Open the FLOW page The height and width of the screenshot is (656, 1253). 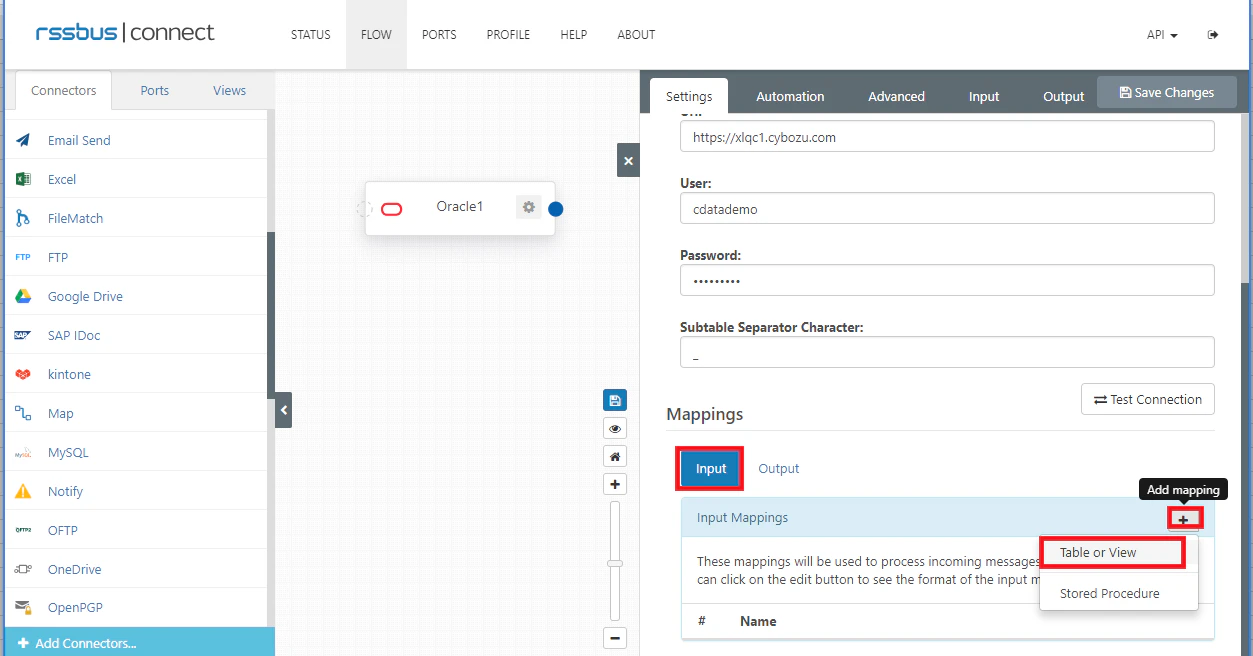click(x=376, y=35)
